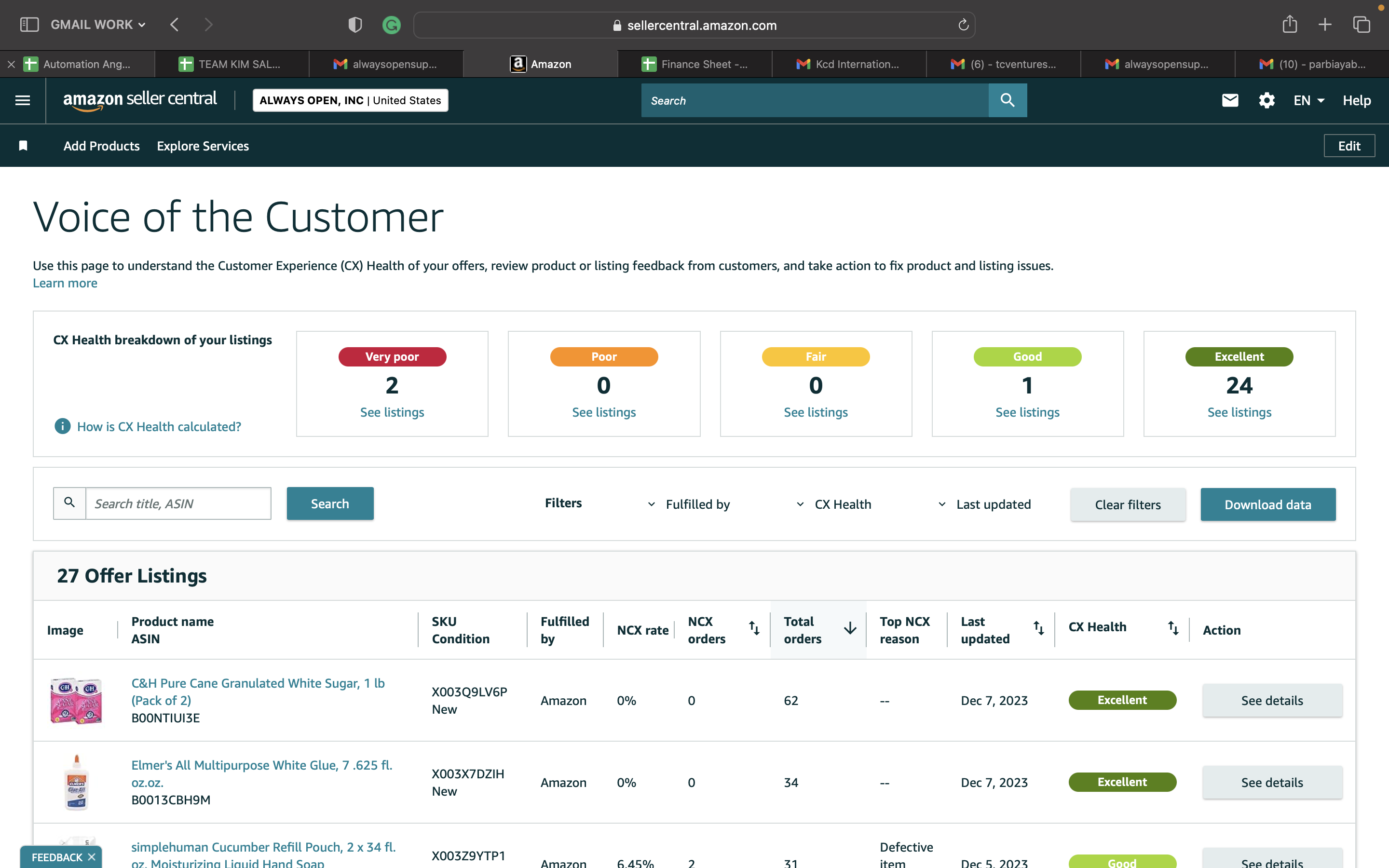Open Elmer's All Multipurpose White Glue link
The height and width of the screenshot is (868, 1389).
click(x=262, y=773)
